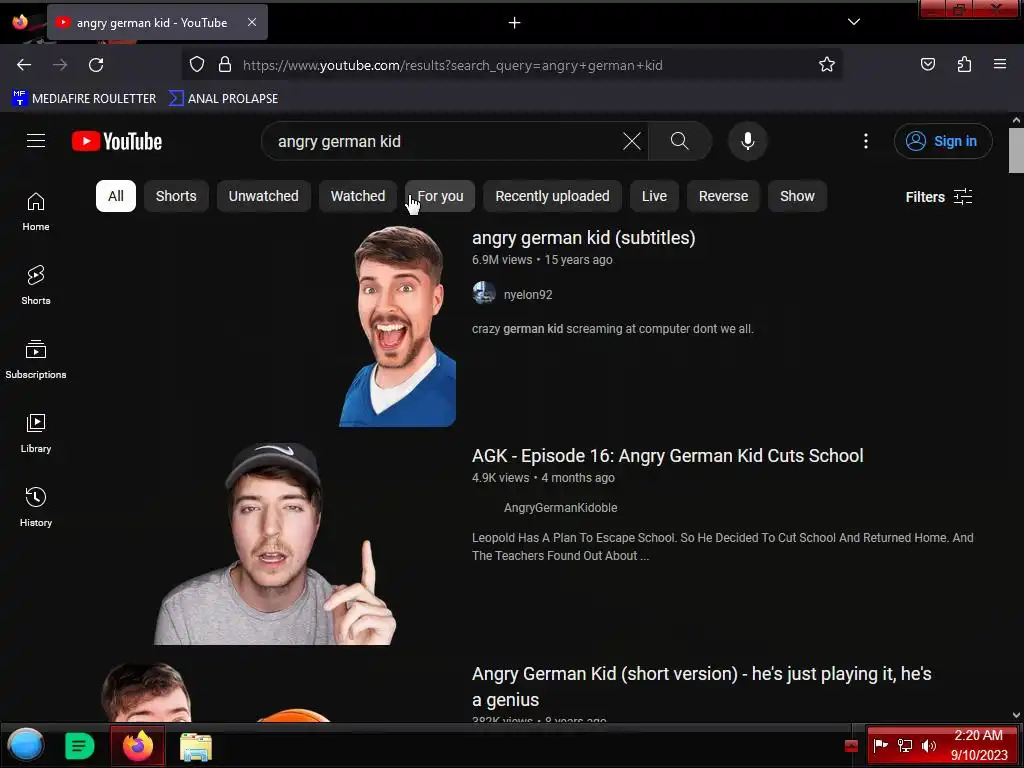Select the Recently uploaded chip
Viewport: 1024px width, 768px height.
pyautogui.click(x=552, y=196)
